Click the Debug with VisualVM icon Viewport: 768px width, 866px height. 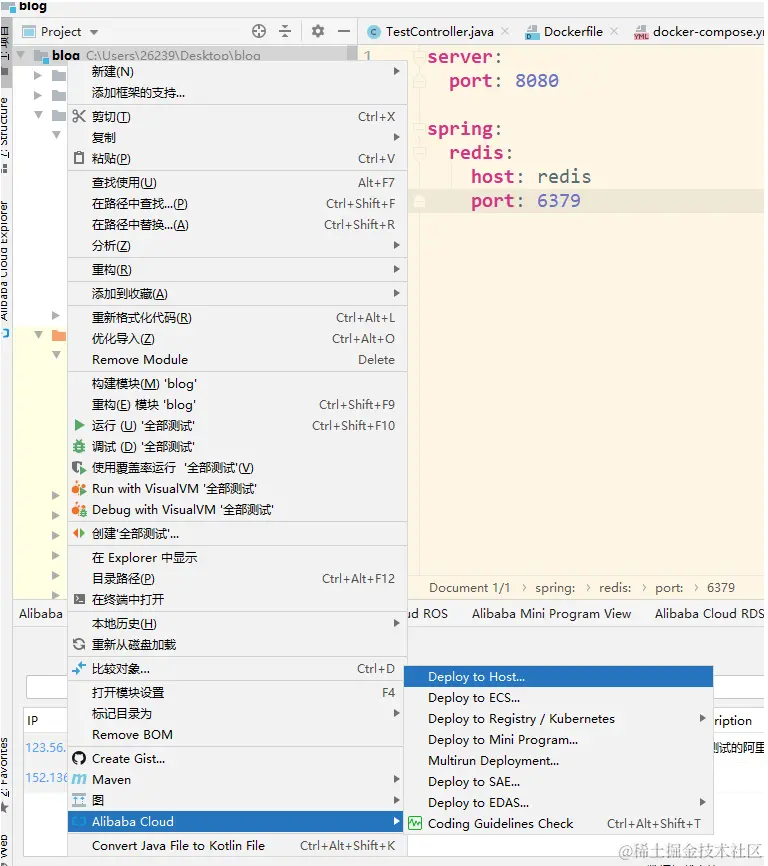79,509
